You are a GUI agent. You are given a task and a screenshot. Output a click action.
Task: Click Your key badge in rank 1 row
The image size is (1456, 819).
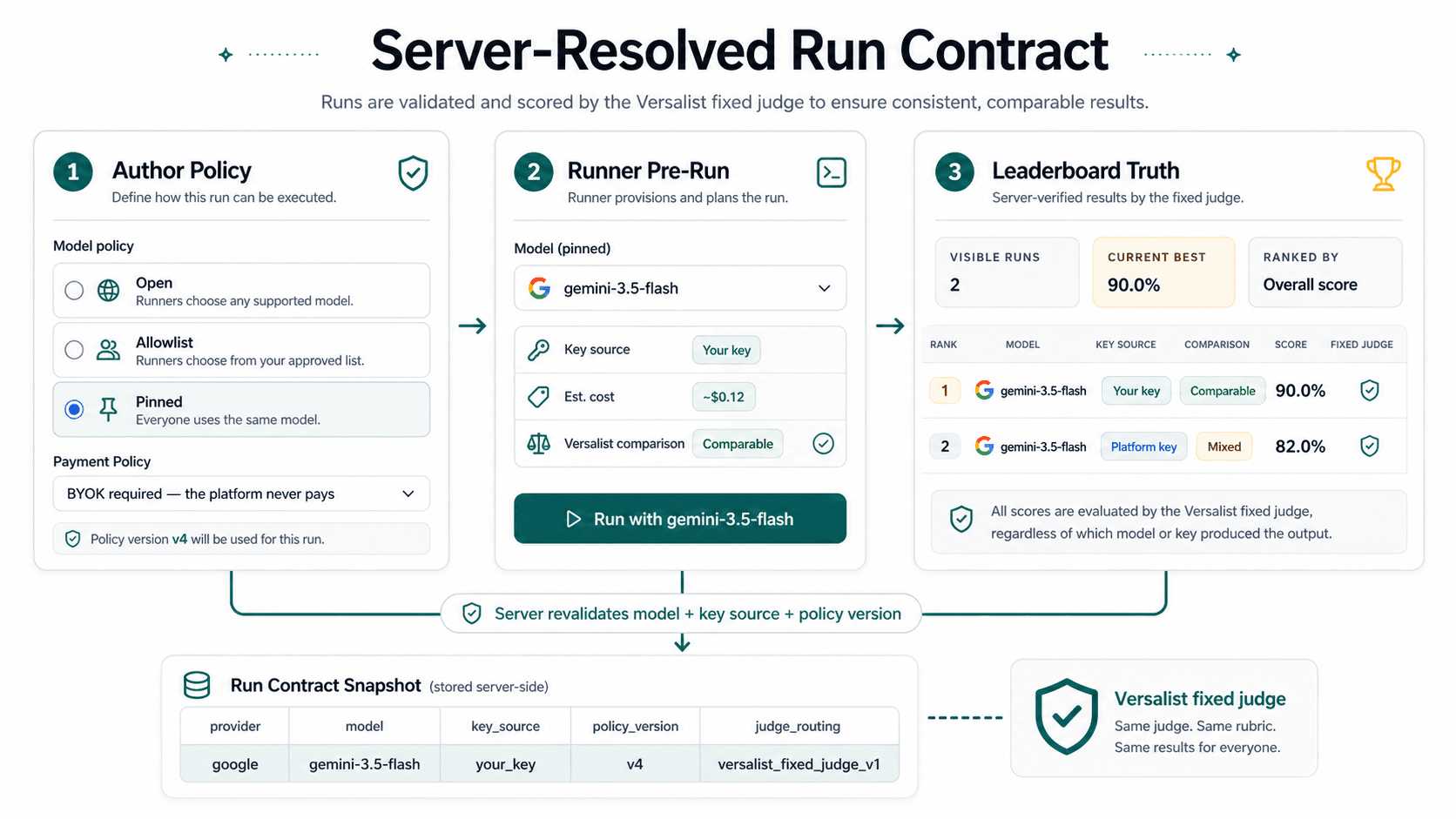click(1136, 391)
